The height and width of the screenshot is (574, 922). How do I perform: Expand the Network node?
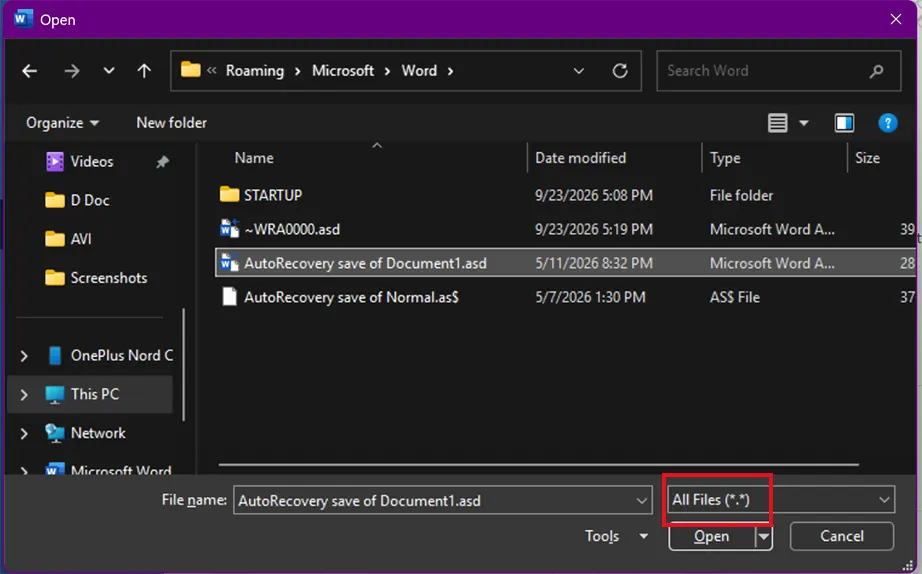(24, 433)
